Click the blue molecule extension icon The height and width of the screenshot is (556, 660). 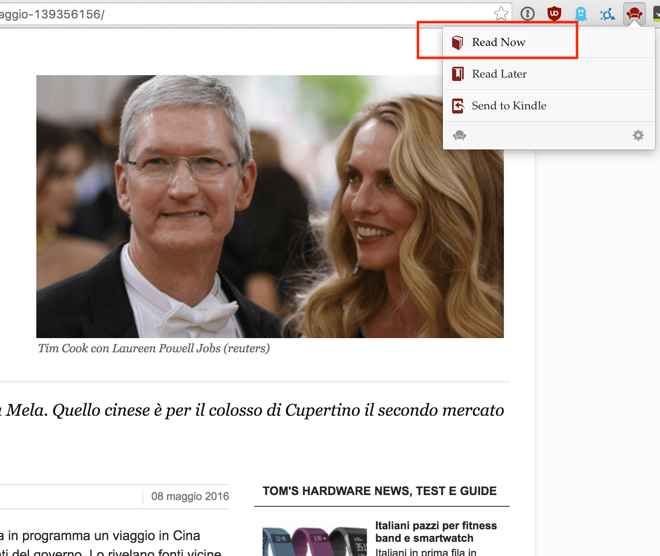click(x=606, y=14)
